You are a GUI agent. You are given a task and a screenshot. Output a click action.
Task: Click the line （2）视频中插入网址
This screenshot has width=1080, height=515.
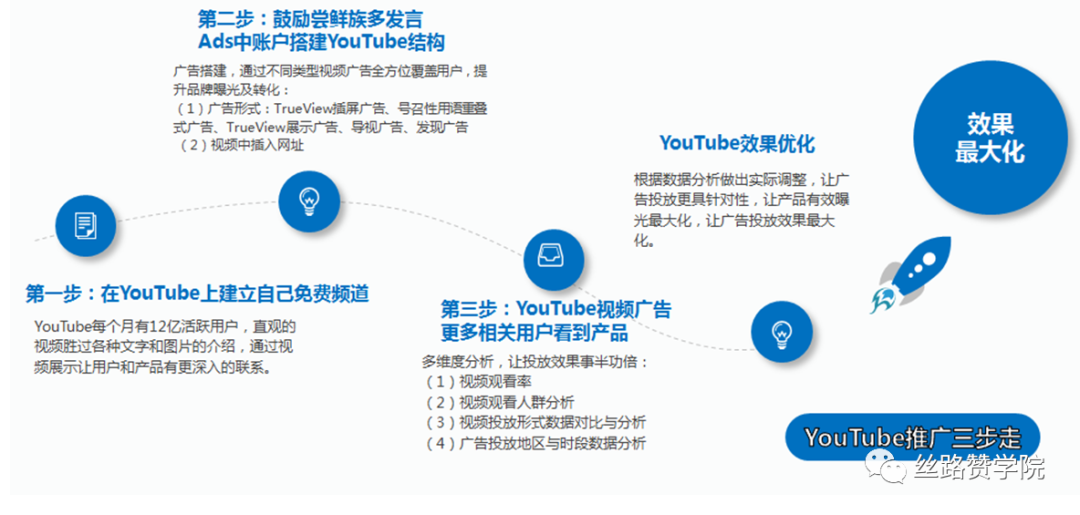click(240, 146)
